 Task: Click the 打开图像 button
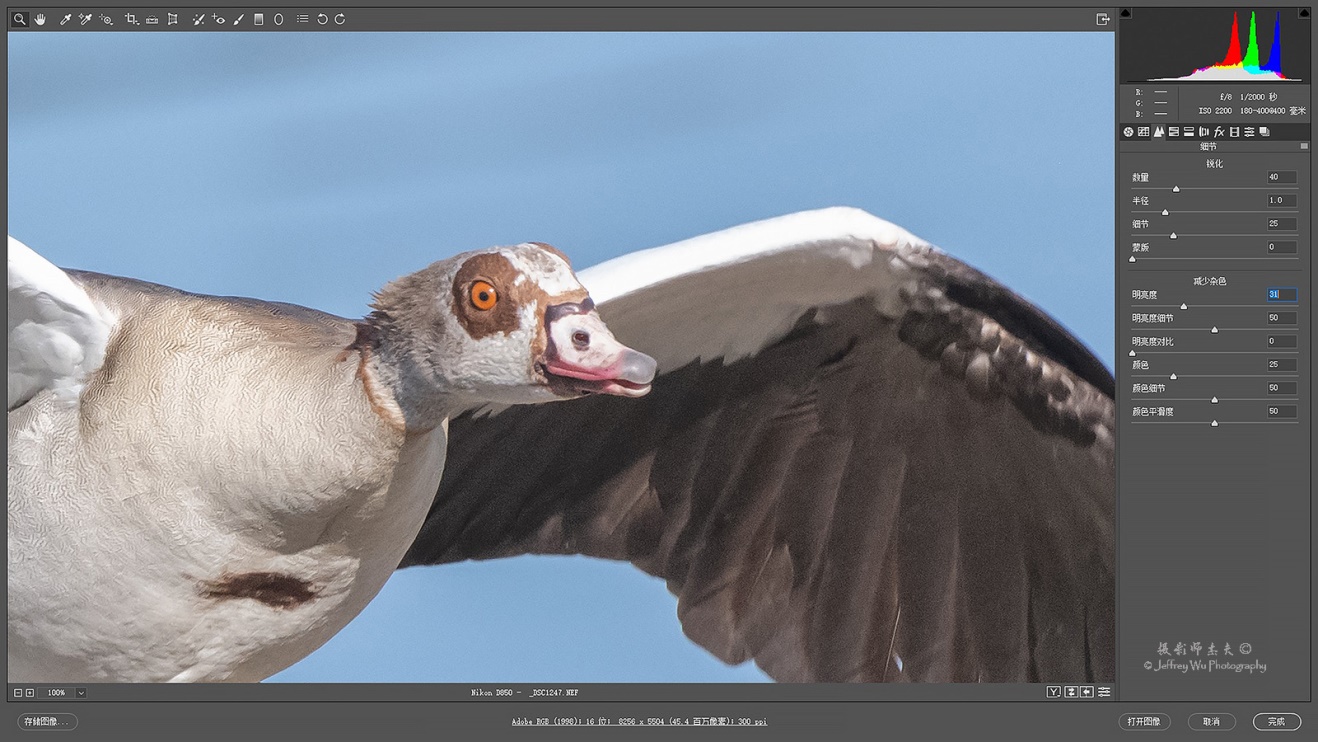1143,721
